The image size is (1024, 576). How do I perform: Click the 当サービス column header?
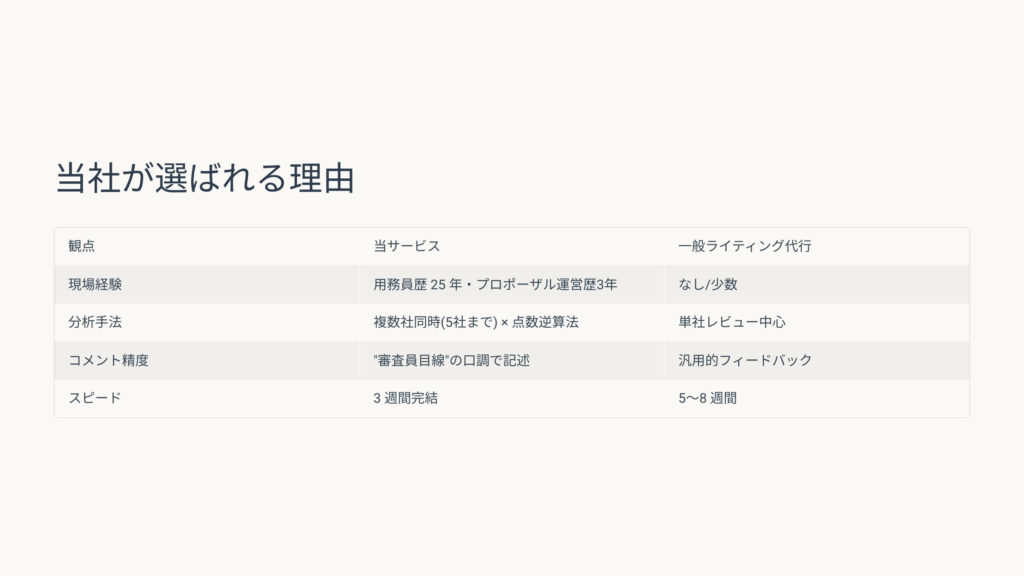pyautogui.click(x=406, y=246)
